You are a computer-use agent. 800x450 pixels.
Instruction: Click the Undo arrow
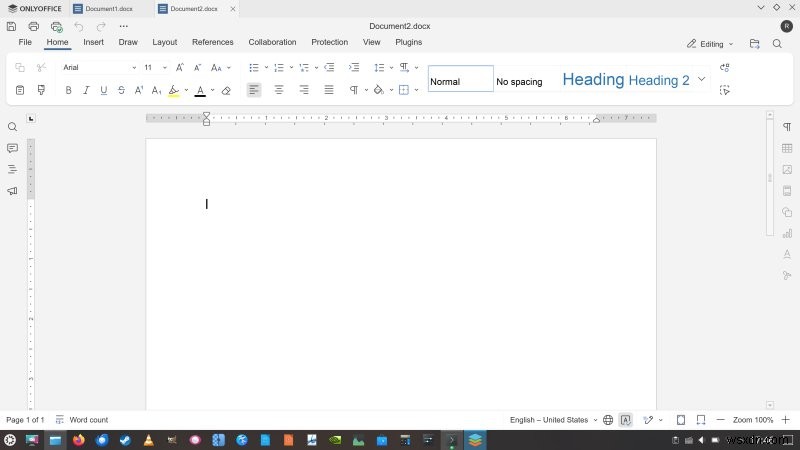click(x=79, y=27)
